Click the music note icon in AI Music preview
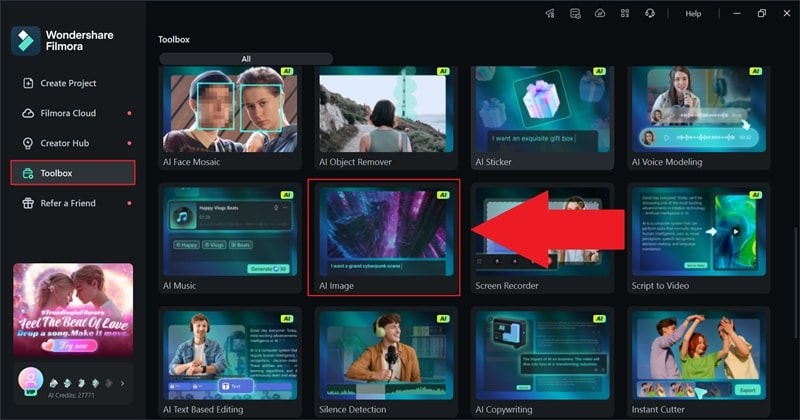The image size is (800, 420). [182, 216]
